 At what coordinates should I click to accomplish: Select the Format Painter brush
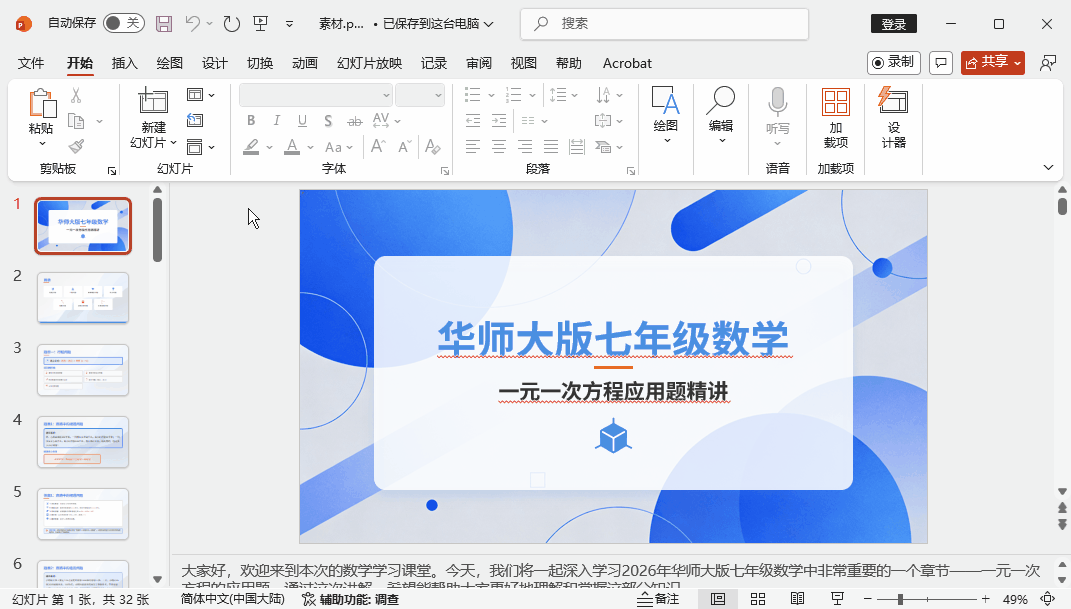[76, 146]
